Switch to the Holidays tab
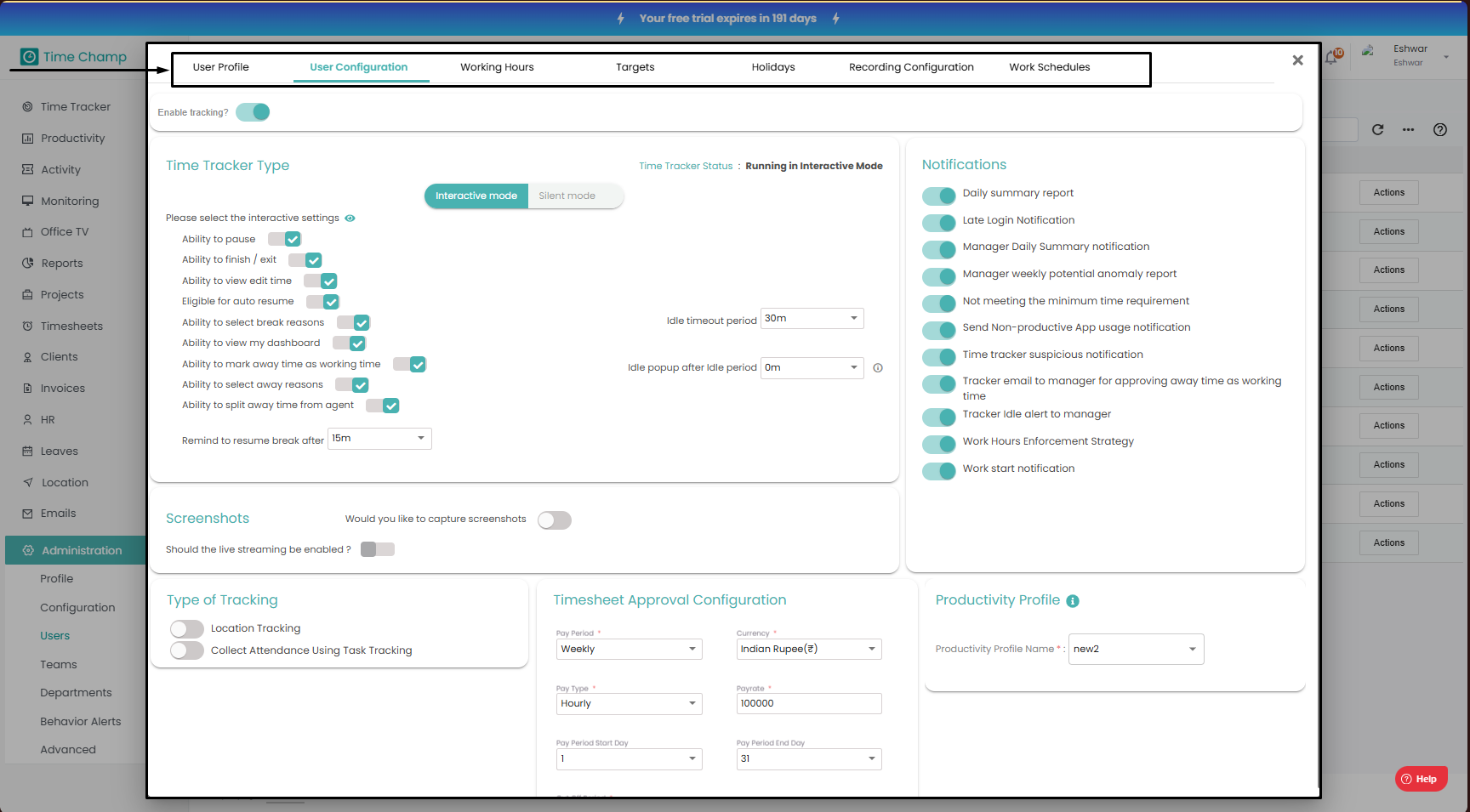1470x812 pixels. point(773,67)
